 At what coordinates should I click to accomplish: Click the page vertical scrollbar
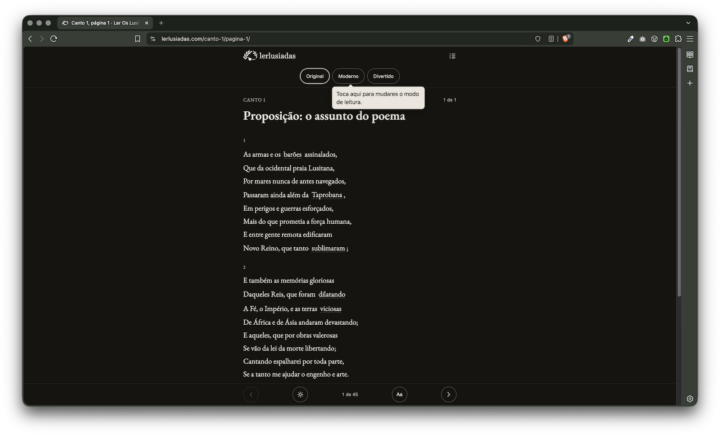(x=679, y=172)
